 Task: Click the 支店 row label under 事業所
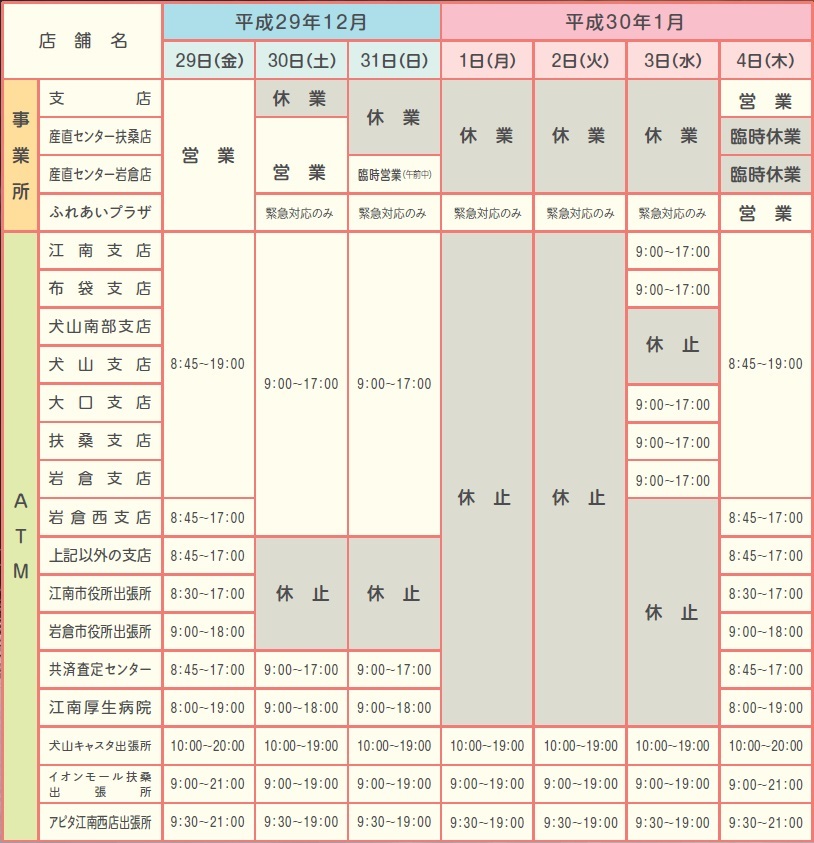pos(100,98)
